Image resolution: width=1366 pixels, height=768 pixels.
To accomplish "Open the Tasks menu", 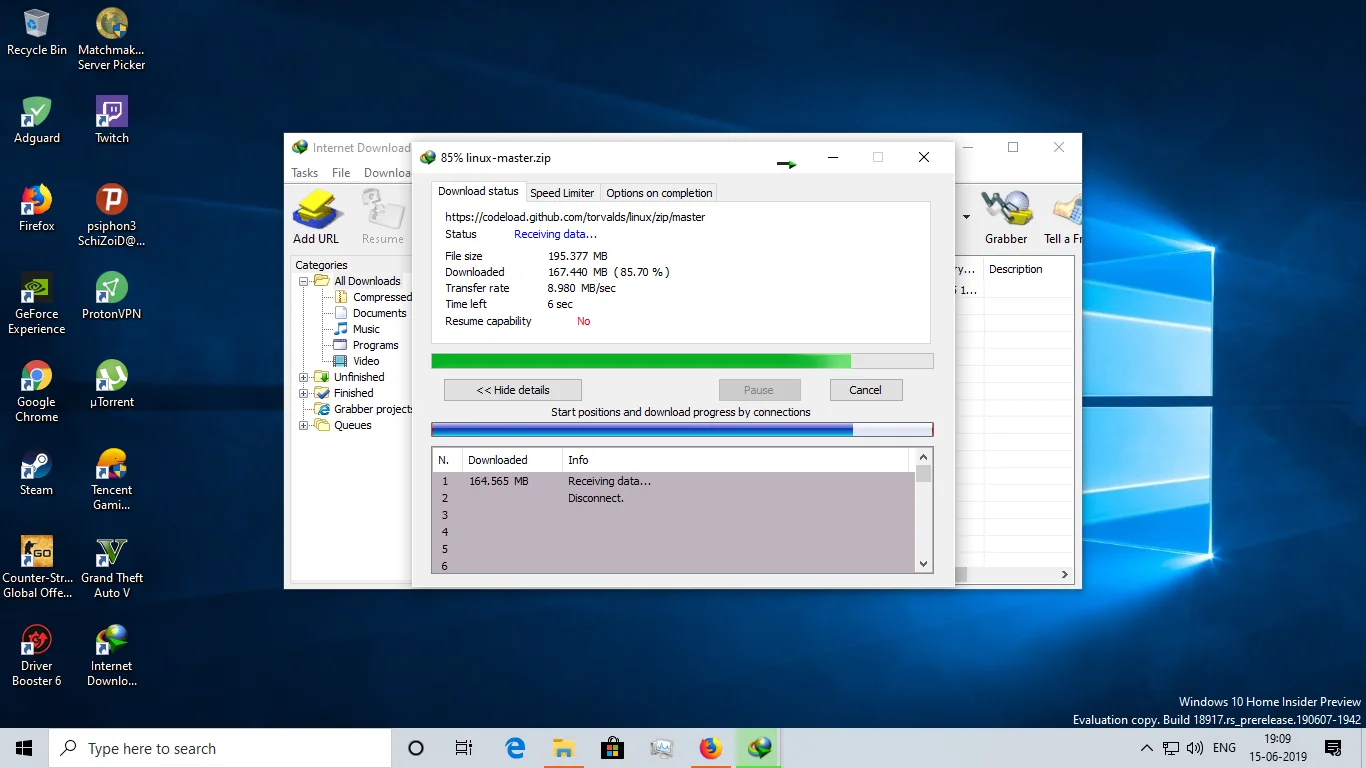I will point(305,173).
